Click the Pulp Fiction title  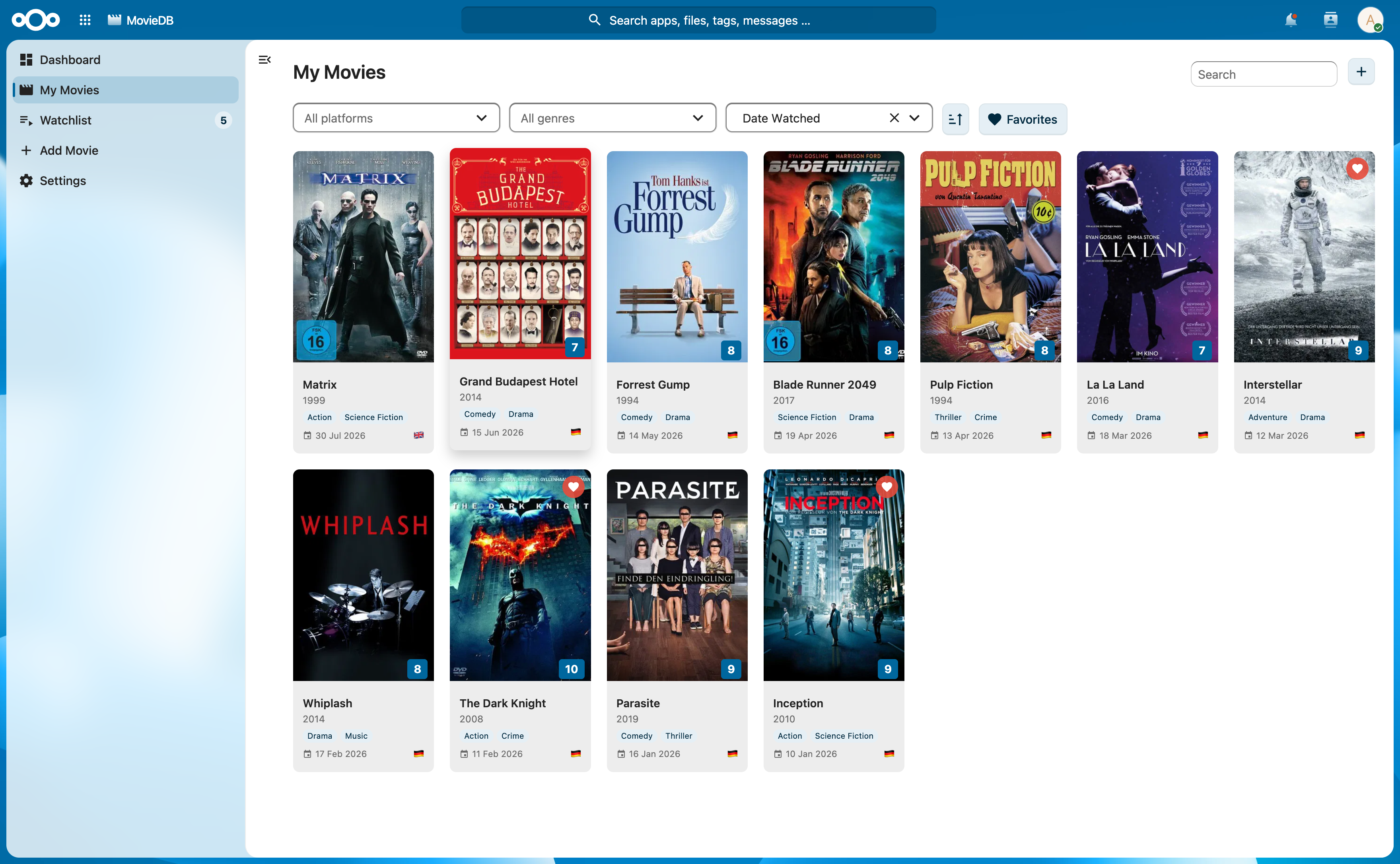961,385
